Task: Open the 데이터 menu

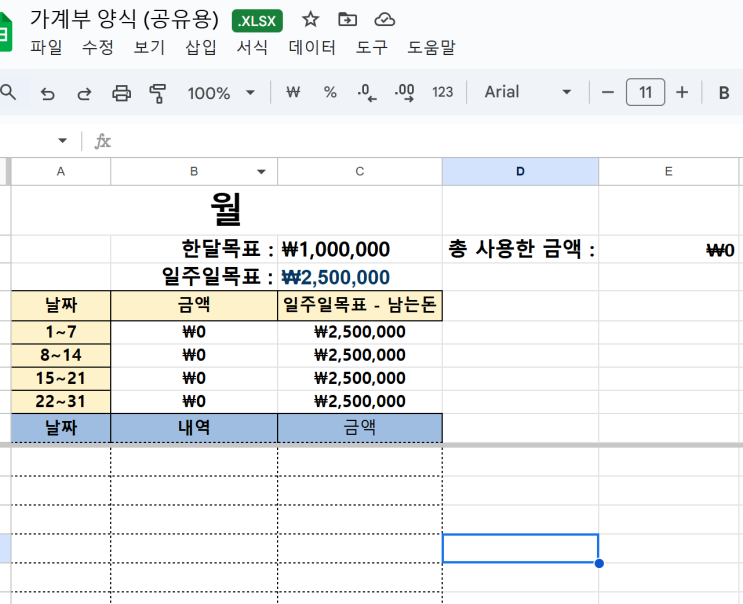Action: [312, 47]
